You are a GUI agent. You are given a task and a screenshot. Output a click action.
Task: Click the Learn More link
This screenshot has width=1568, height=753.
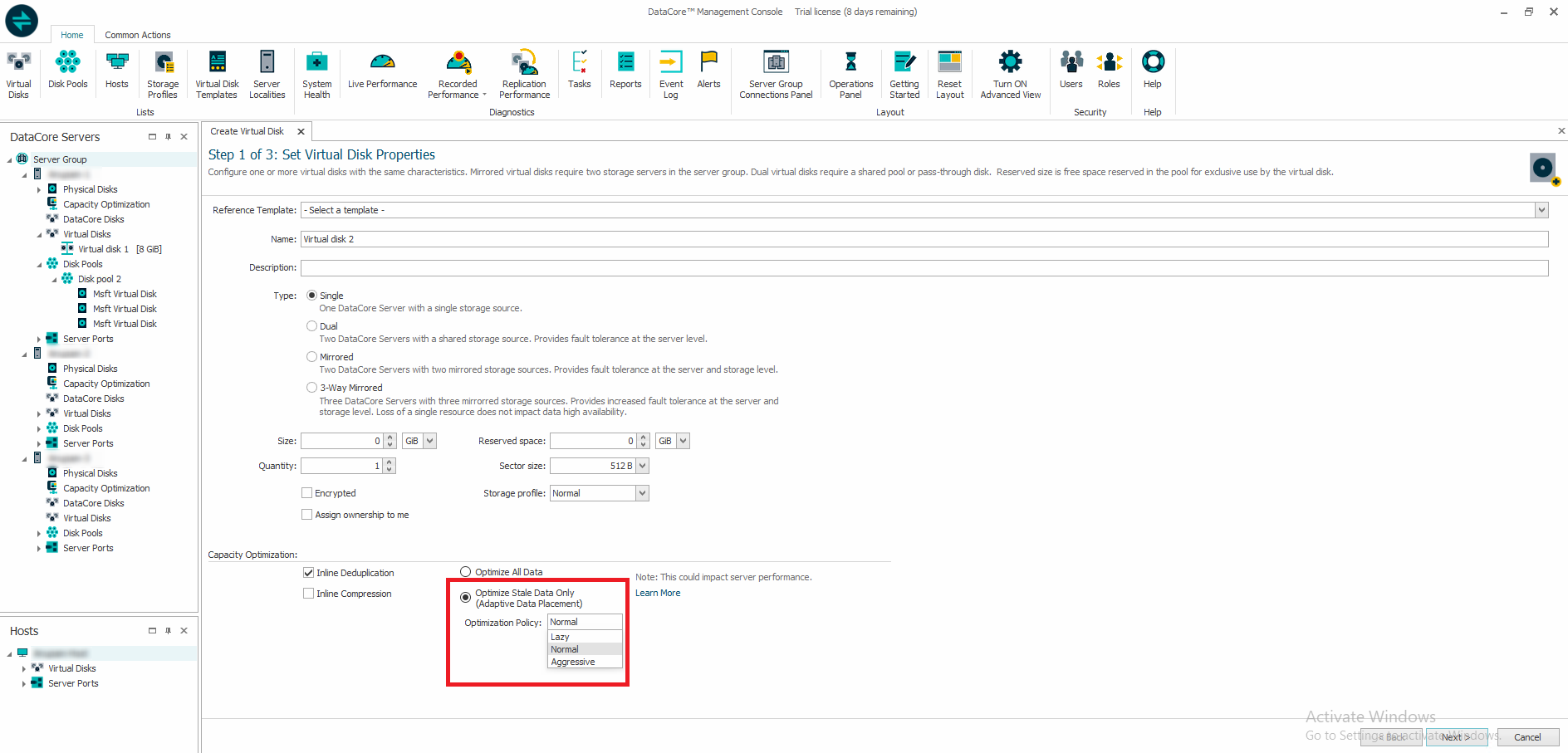[x=658, y=593]
